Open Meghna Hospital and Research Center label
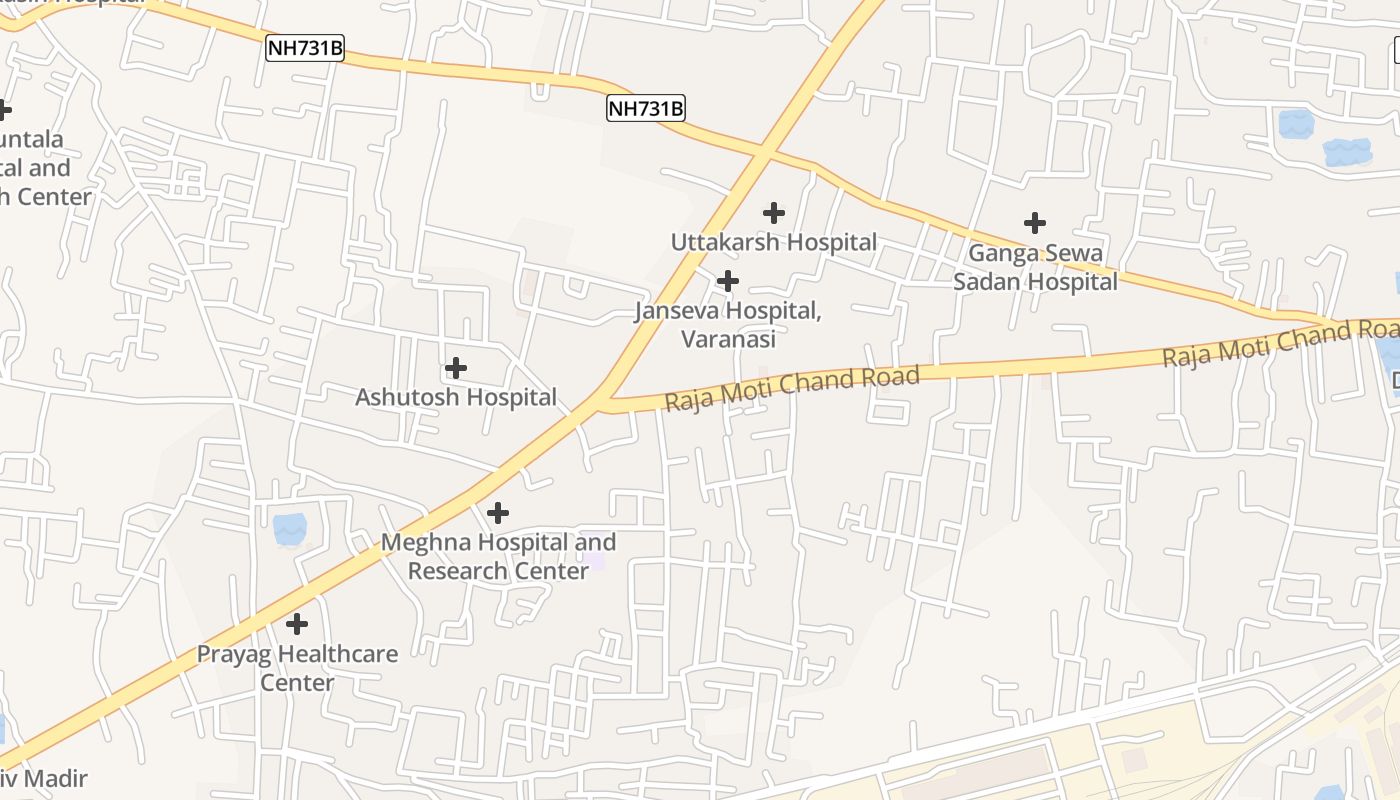 (499, 557)
